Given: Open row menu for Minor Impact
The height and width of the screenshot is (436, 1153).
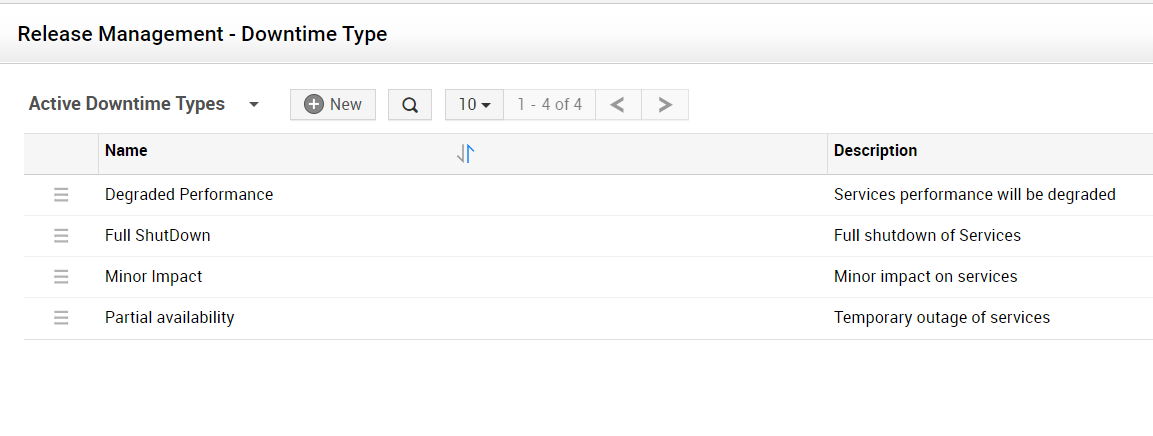Looking at the screenshot, I should coord(61,277).
